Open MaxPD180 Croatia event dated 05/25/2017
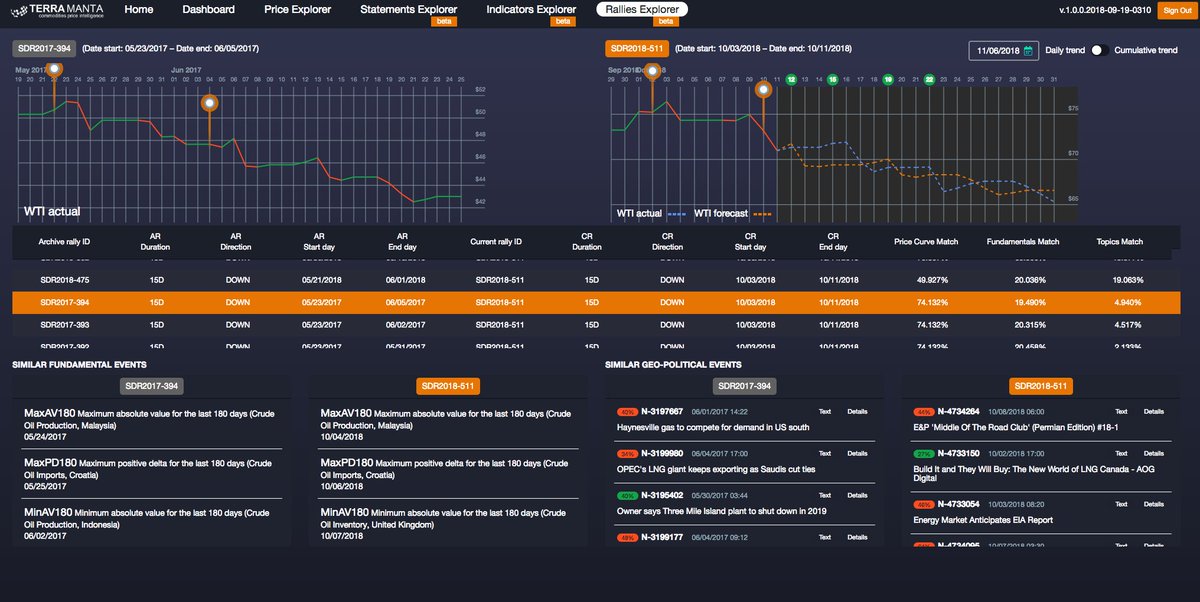Image resolution: width=1200 pixels, height=602 pixels. [151, 475]
